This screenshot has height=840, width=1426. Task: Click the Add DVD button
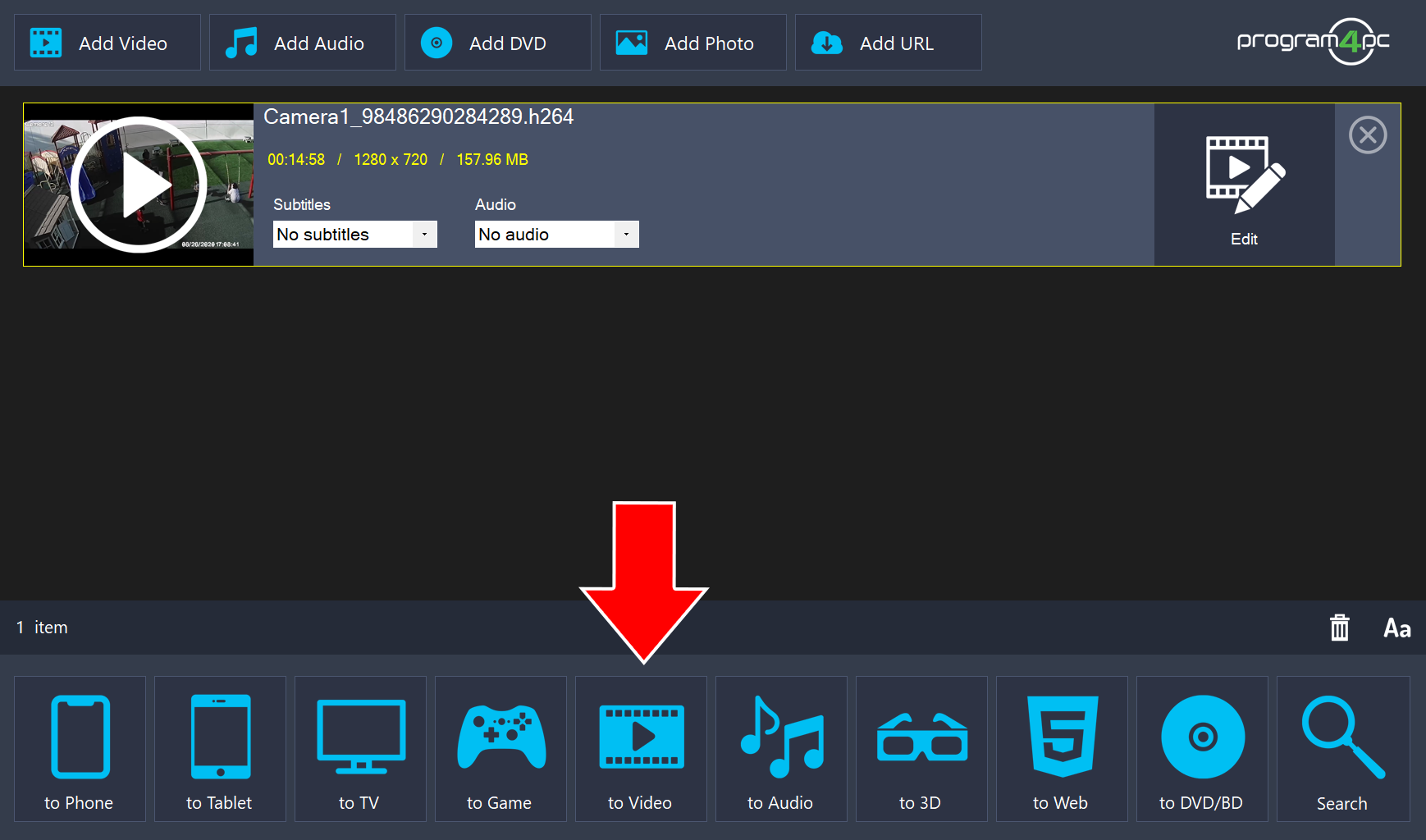tap(498, 43)
